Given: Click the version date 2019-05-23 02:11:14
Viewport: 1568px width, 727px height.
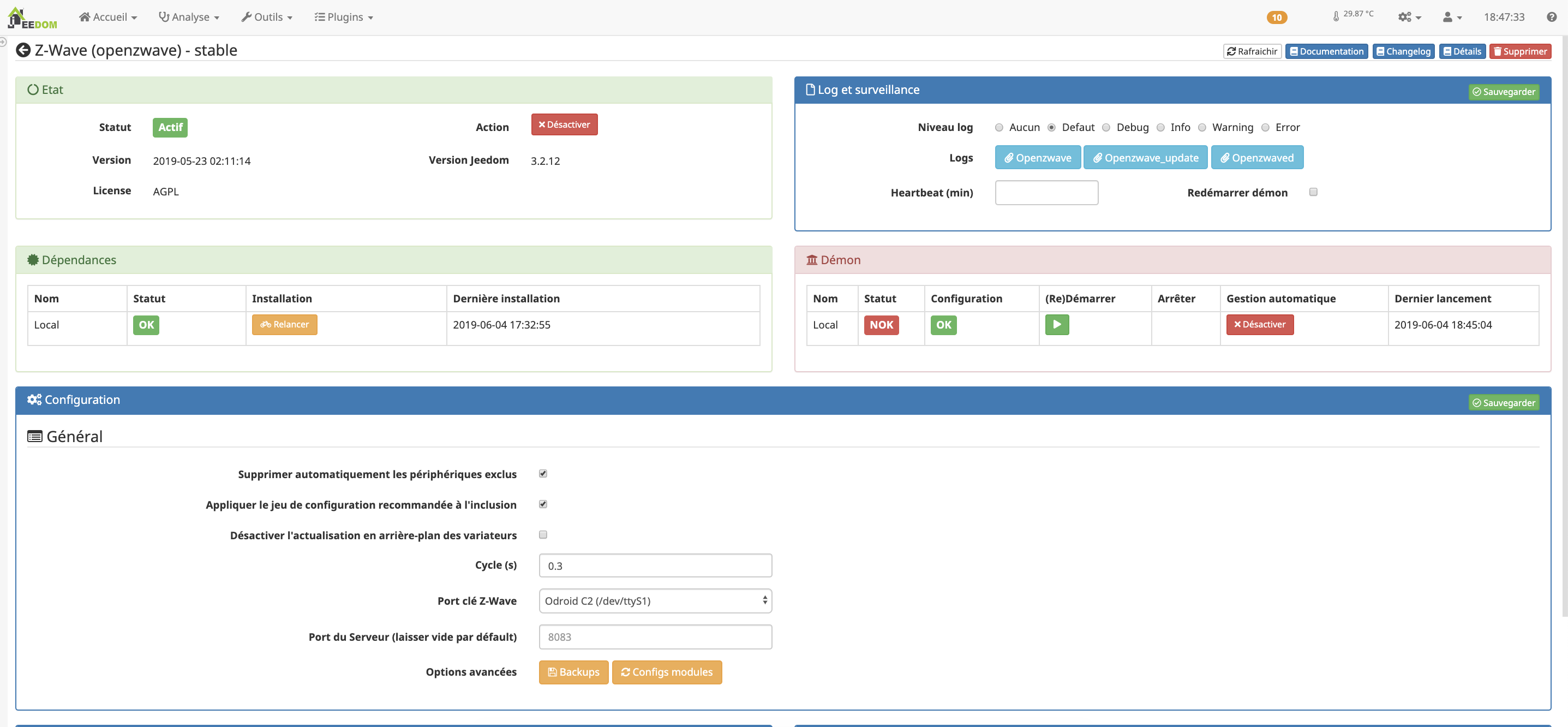Looking at the screenshot, I should (201, 161).
